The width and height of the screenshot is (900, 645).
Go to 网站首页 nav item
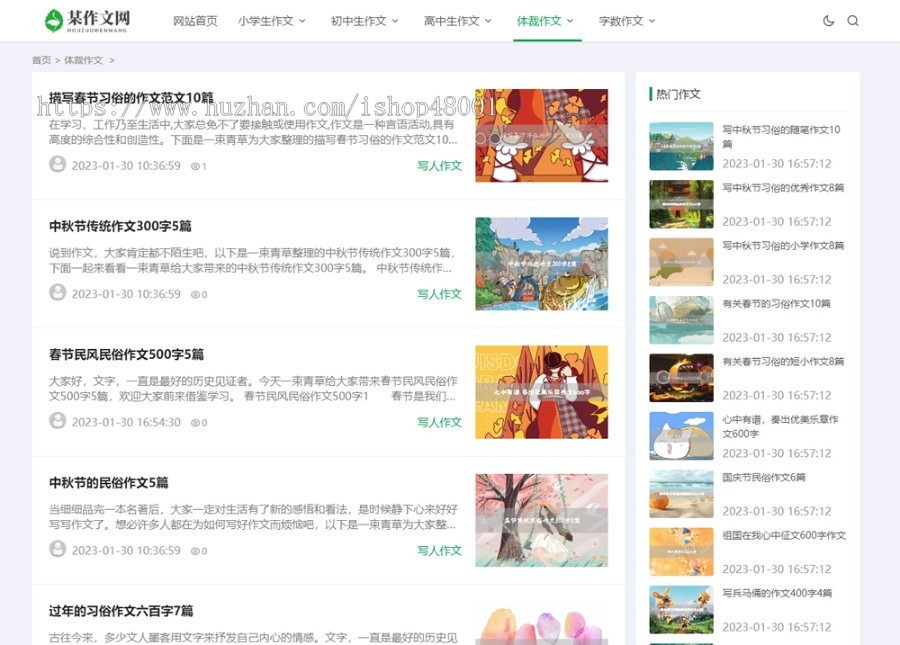click(x=195, y=21)
